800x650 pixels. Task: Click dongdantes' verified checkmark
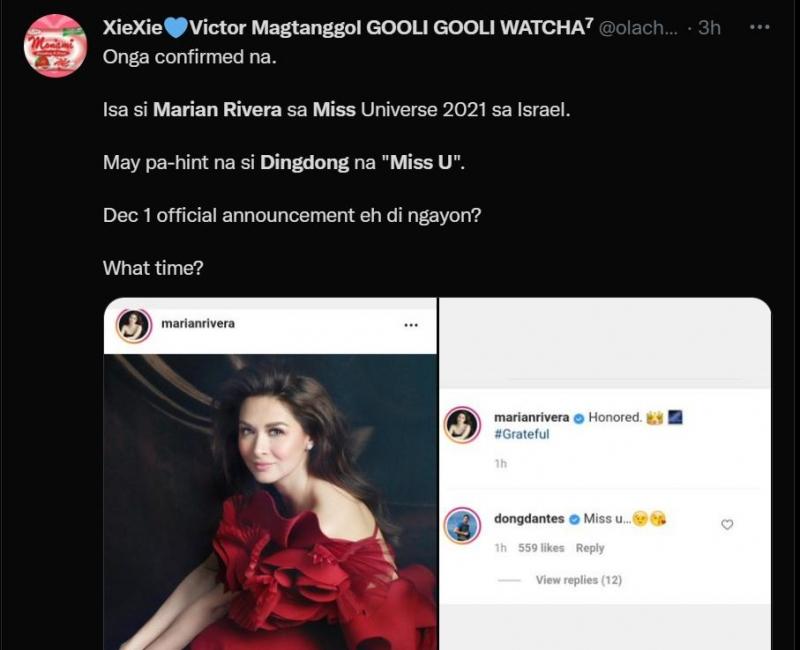(x=573, y=519)
